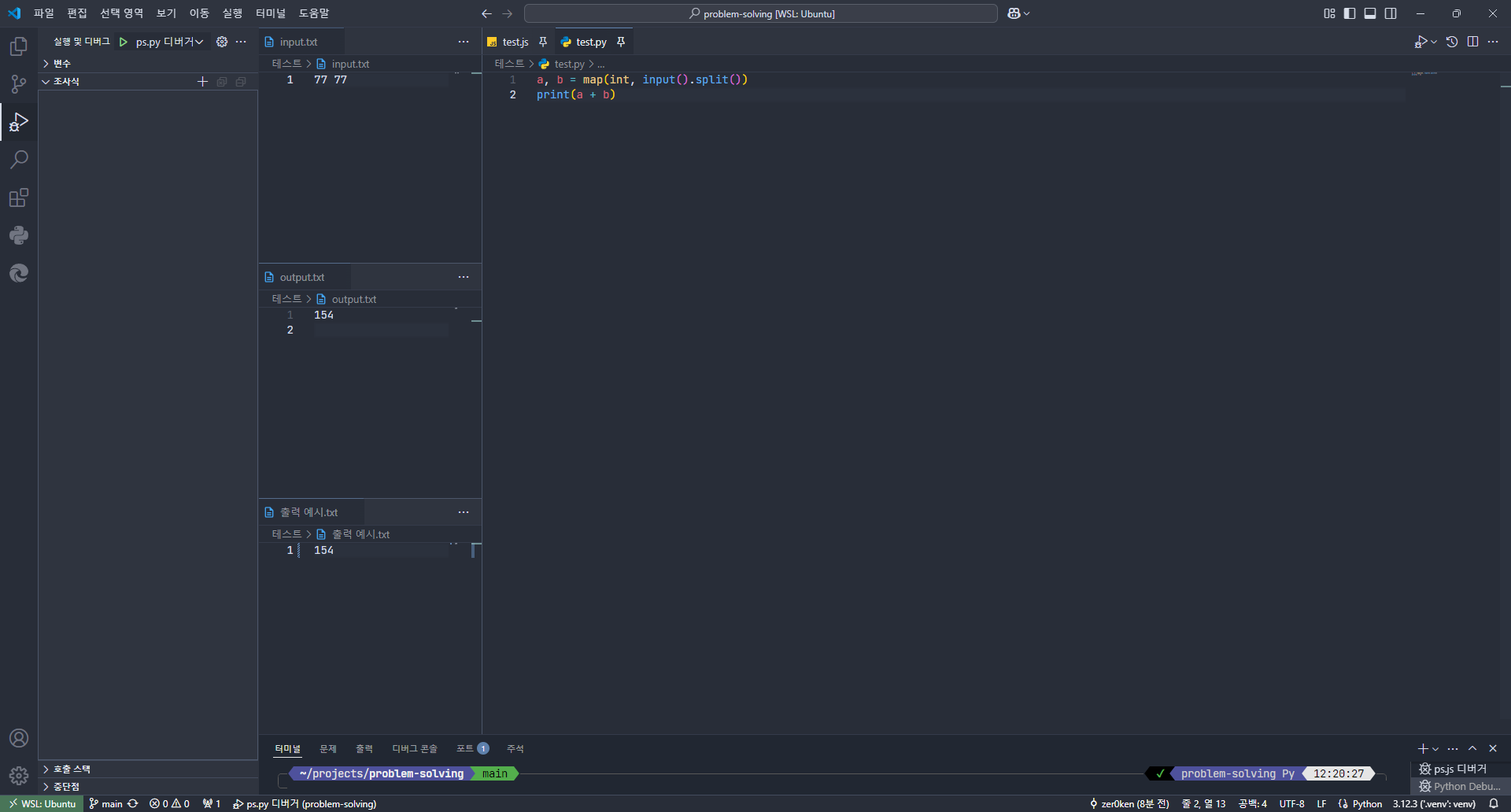Open errors and warnings count in status bar
This screenshot has height=812, width=1511.
coord(169,803)
